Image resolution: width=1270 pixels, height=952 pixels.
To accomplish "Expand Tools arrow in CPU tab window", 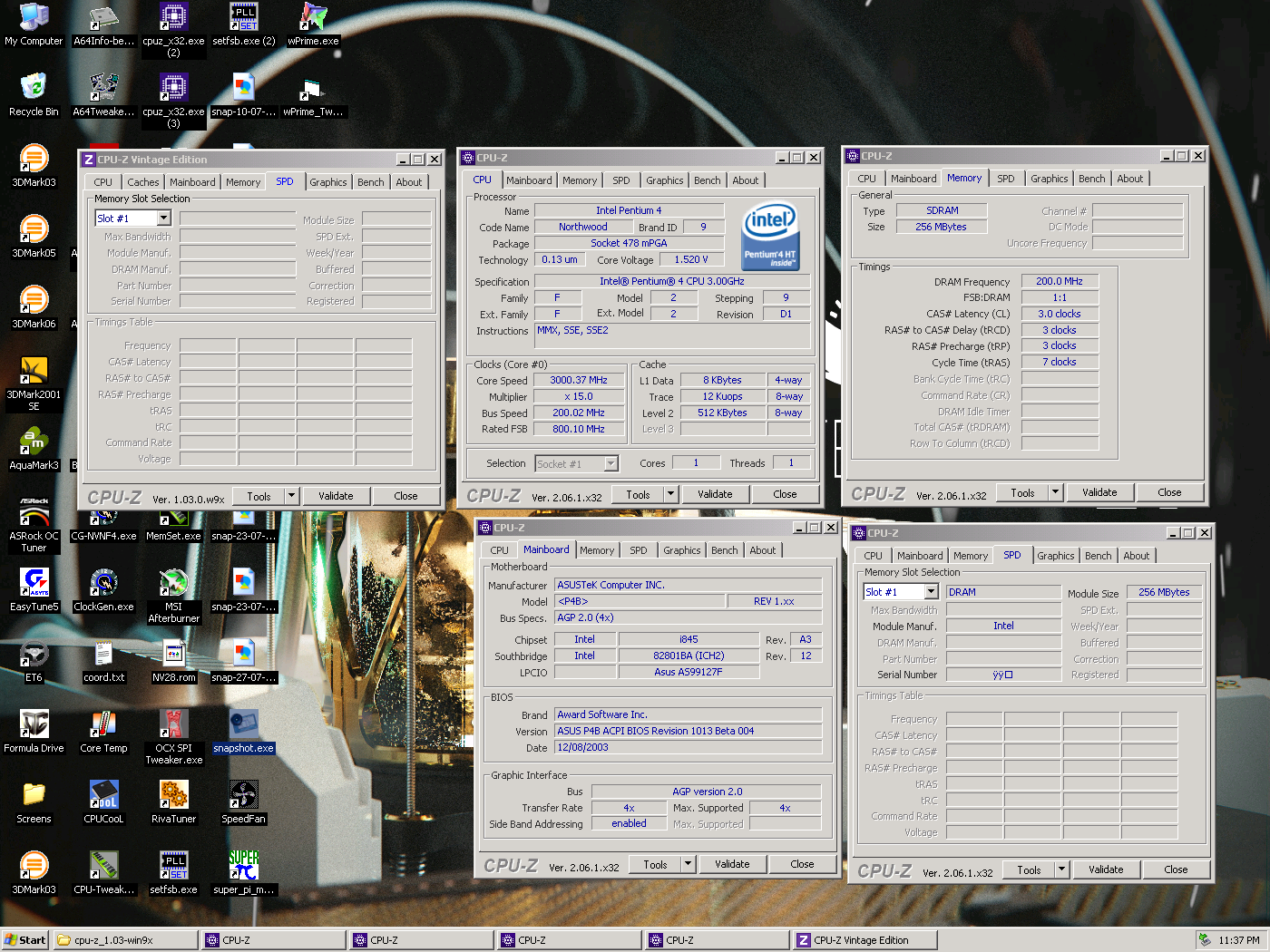I will (x=670, y=494).
